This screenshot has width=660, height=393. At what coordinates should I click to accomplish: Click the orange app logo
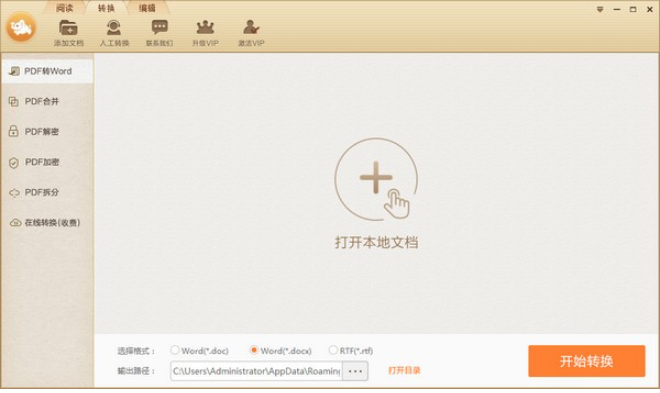(21, 27)
